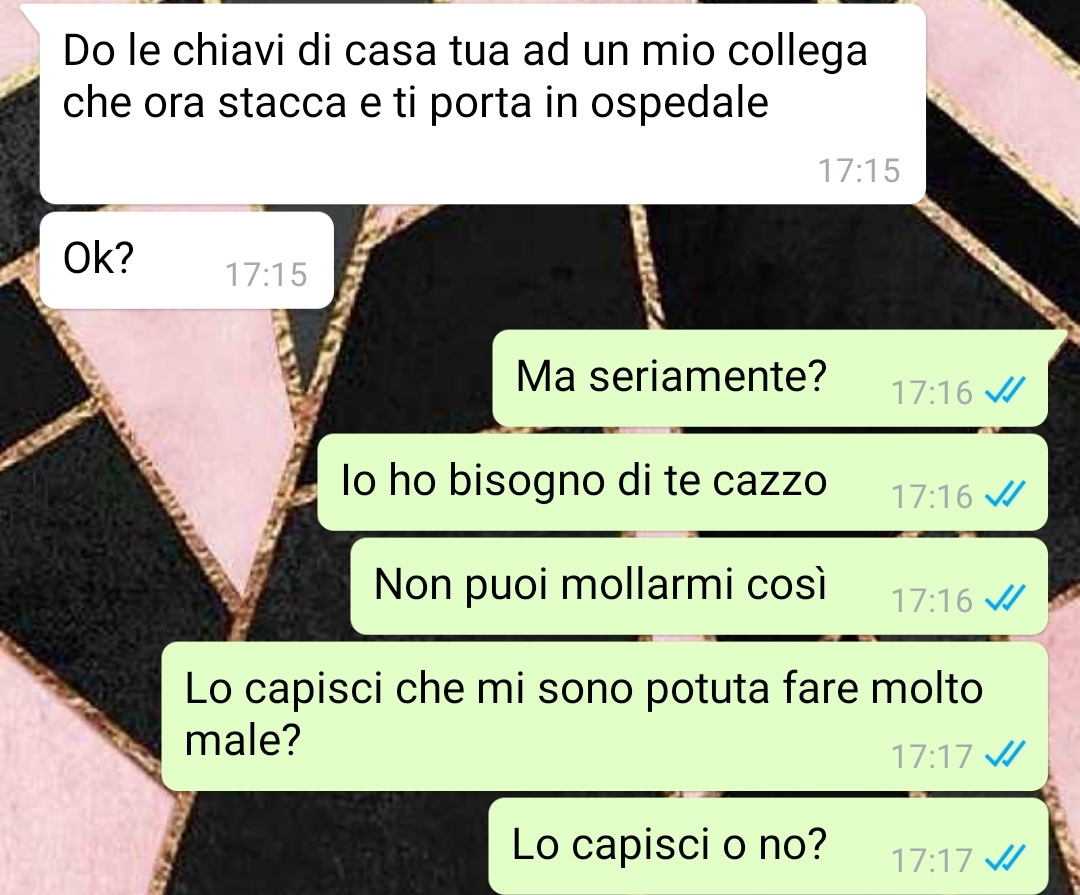Viewport: 1080px width, 895px height.
Task: Select the 'Non puoi mollarmi così' bubble
Action: tap(699, 586)
